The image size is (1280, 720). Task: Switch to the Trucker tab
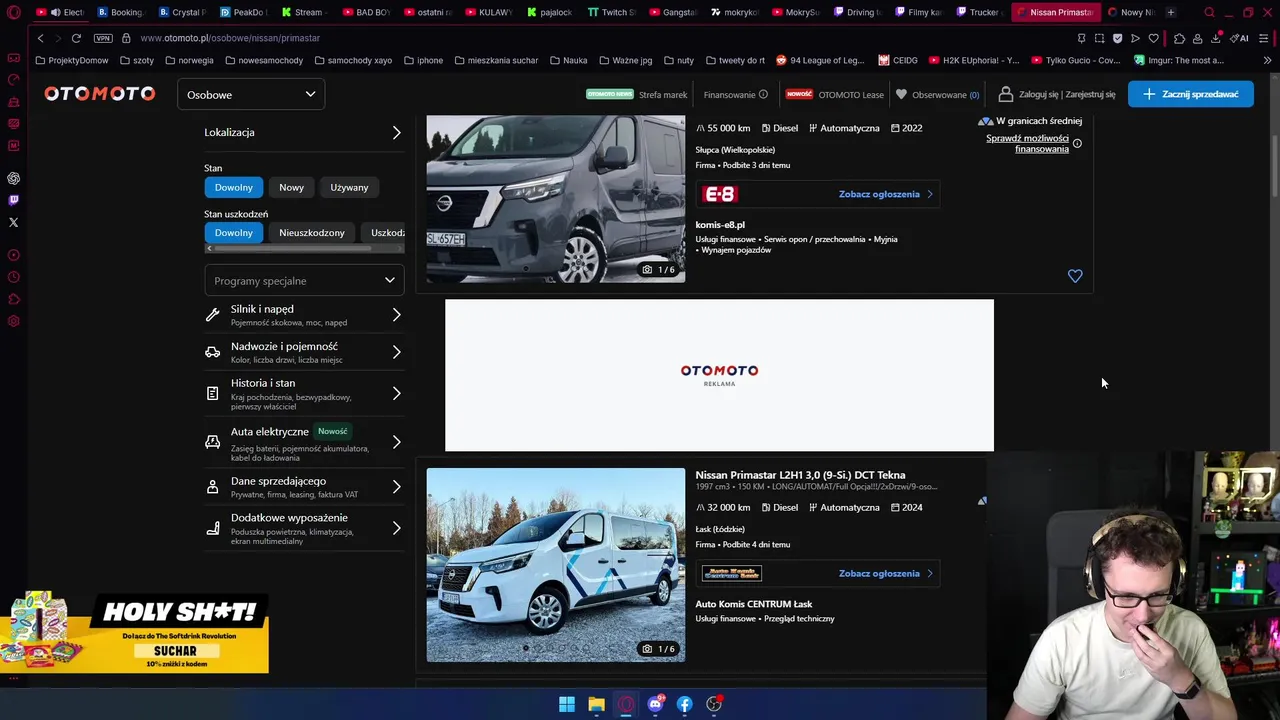tap(978, 12)
